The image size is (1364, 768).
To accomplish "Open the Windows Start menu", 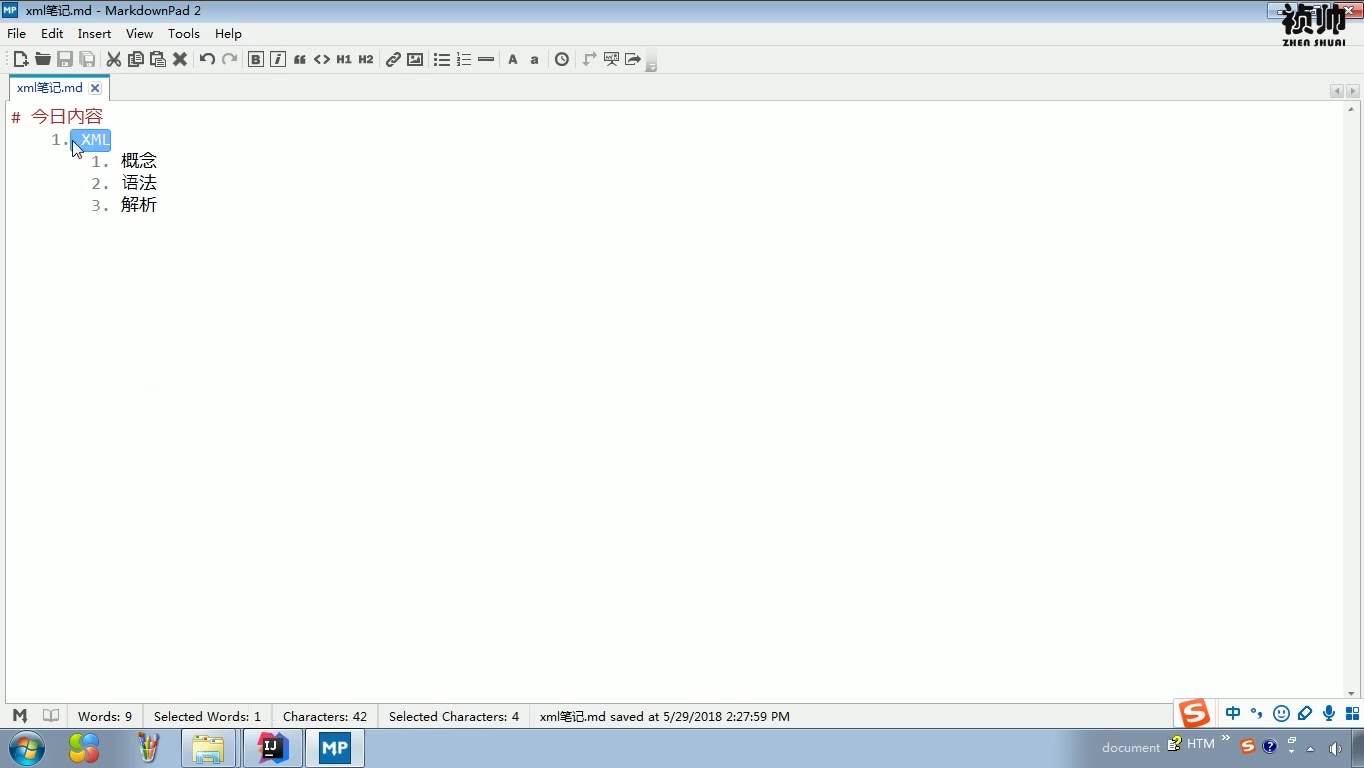I will coord(27,748).
